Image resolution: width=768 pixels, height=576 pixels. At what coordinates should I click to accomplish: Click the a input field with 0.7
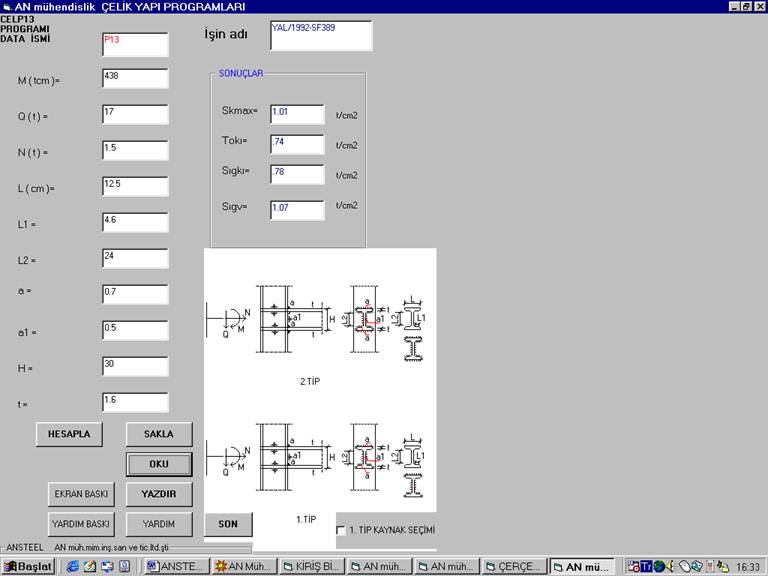(x=135, y=294)
